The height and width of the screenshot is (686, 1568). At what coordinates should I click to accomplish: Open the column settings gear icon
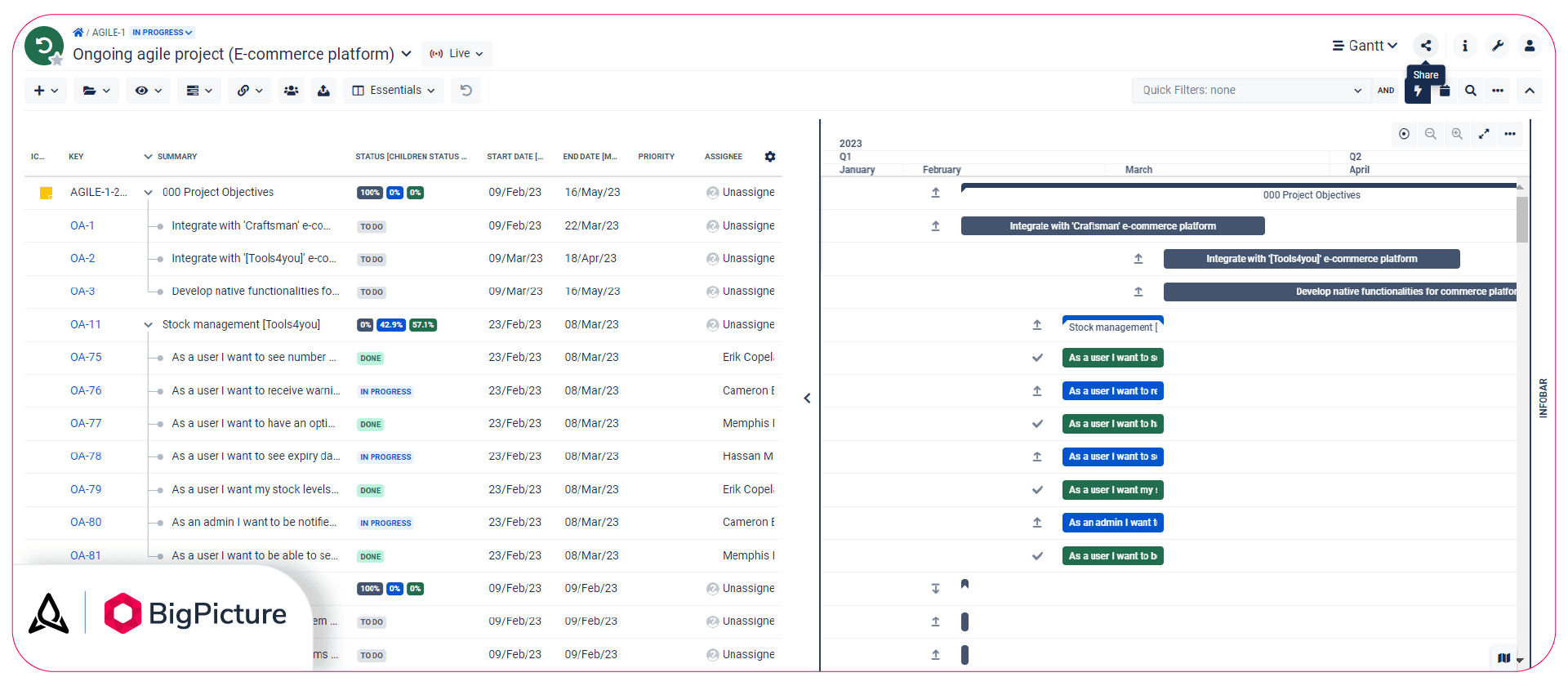pyautogui.click(x=770, y=157)
